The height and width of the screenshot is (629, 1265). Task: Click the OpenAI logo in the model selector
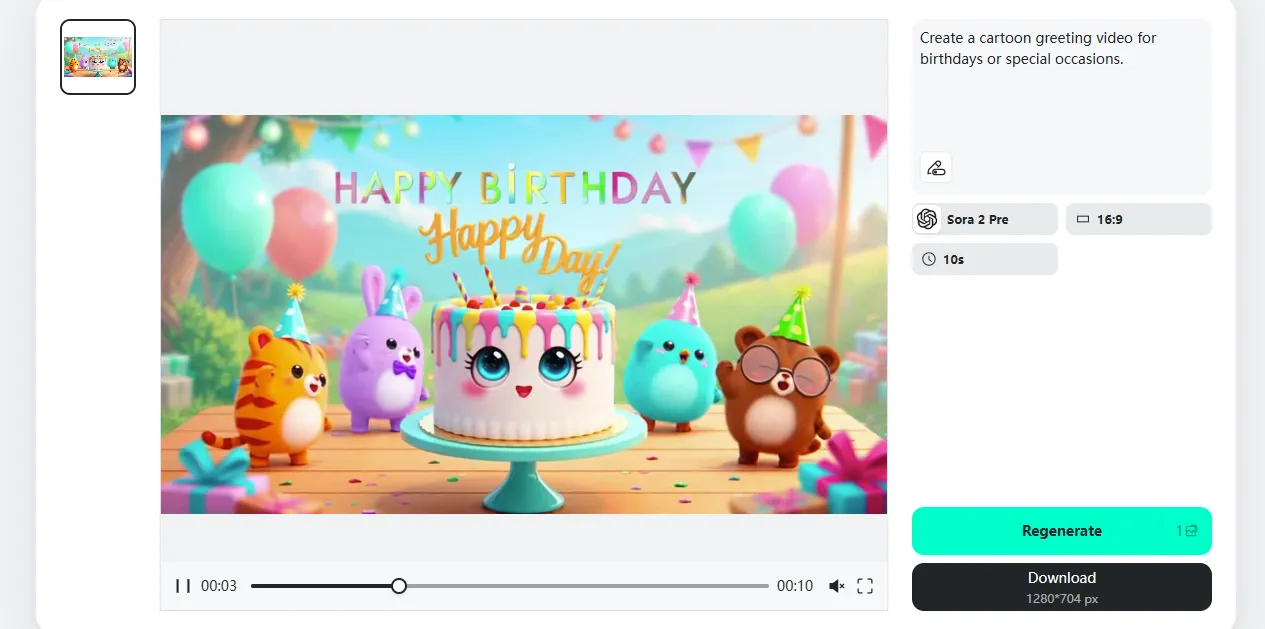(927, 218)
